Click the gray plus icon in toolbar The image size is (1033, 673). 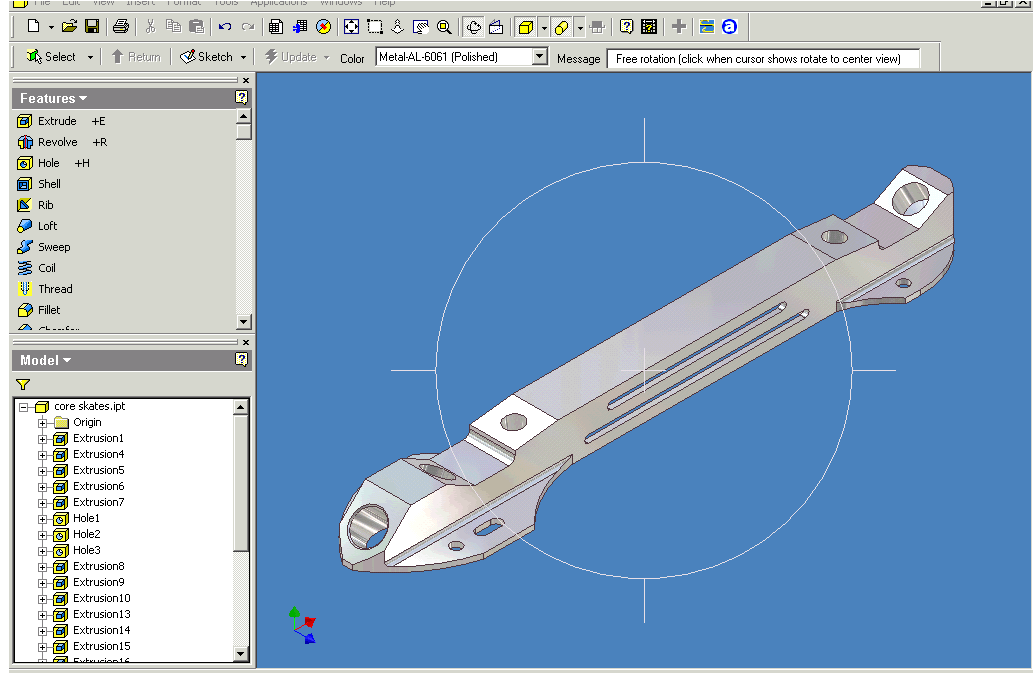click(679, 26)
